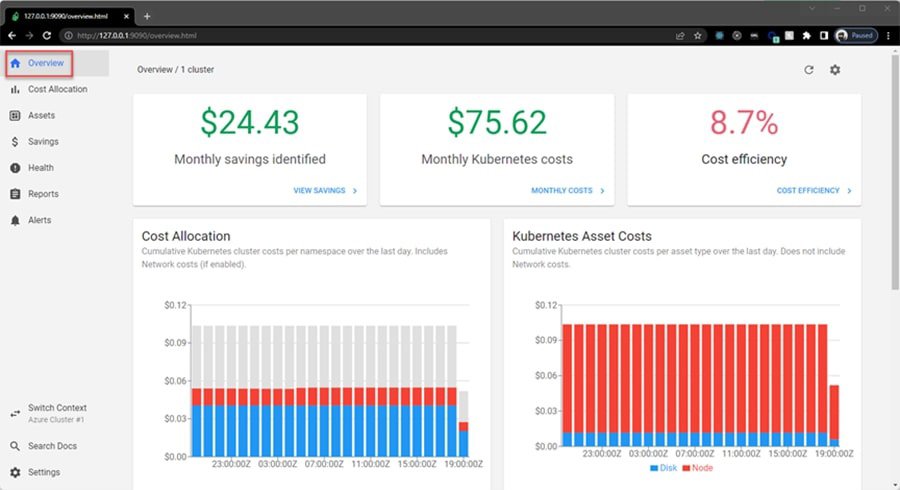This screenshot has height=490, width=900.
Task: Click the refresh icon beside the settings gear
Action: pos(809,70)
